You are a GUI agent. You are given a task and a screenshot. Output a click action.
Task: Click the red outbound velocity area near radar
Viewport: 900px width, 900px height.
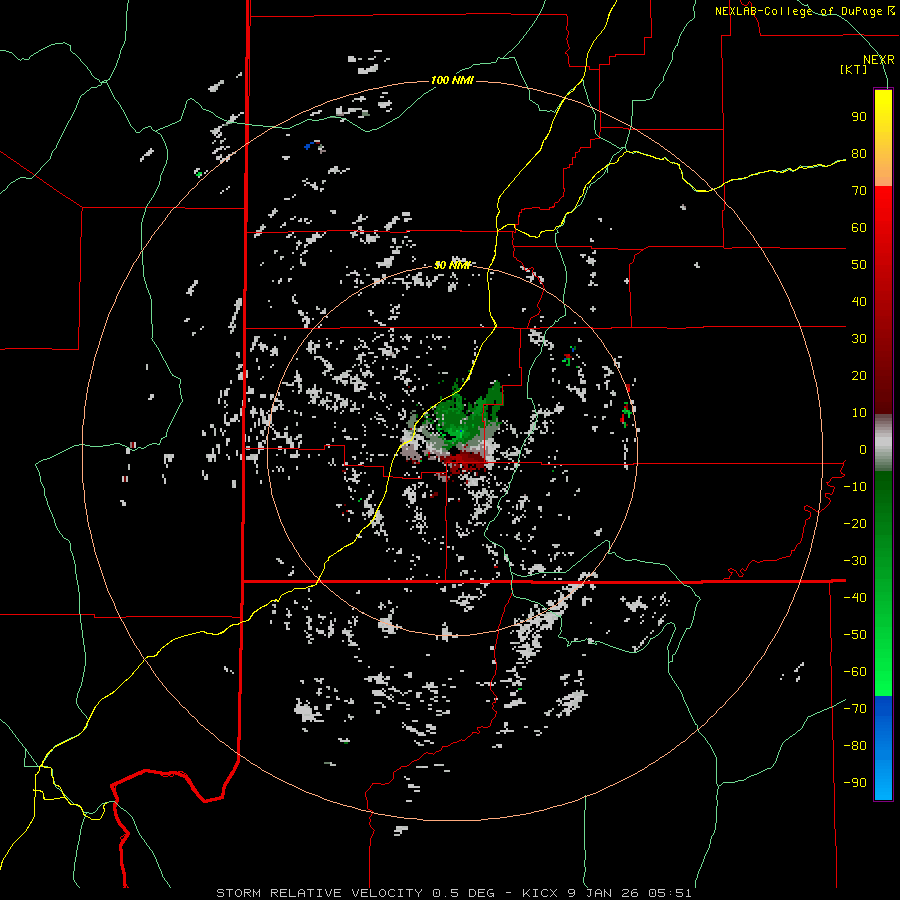(x=465, y=461)
